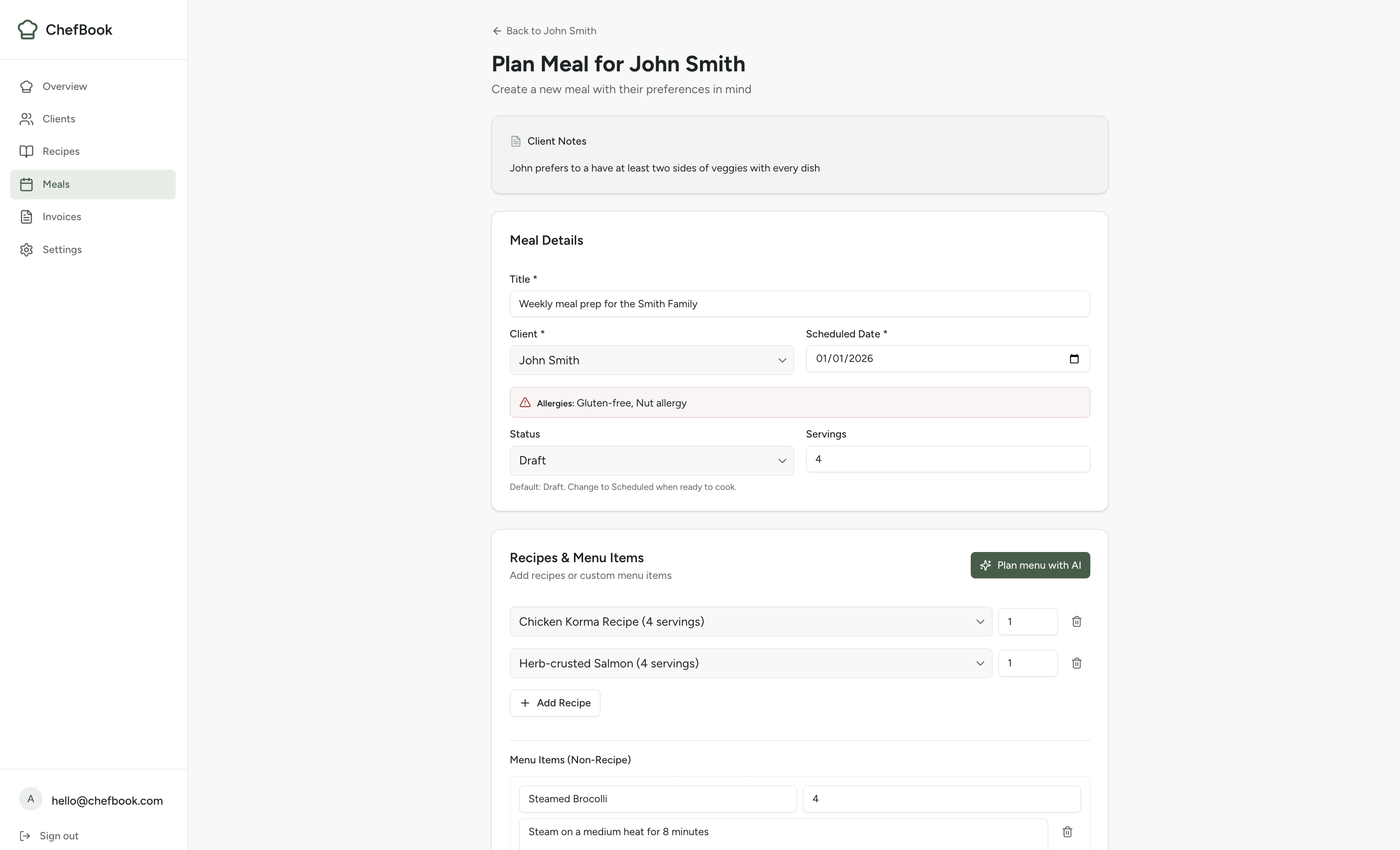Viewport: 1400px width, 850px height.
Task: Click the Recipes book icon
Action: [x=27, y=151]
